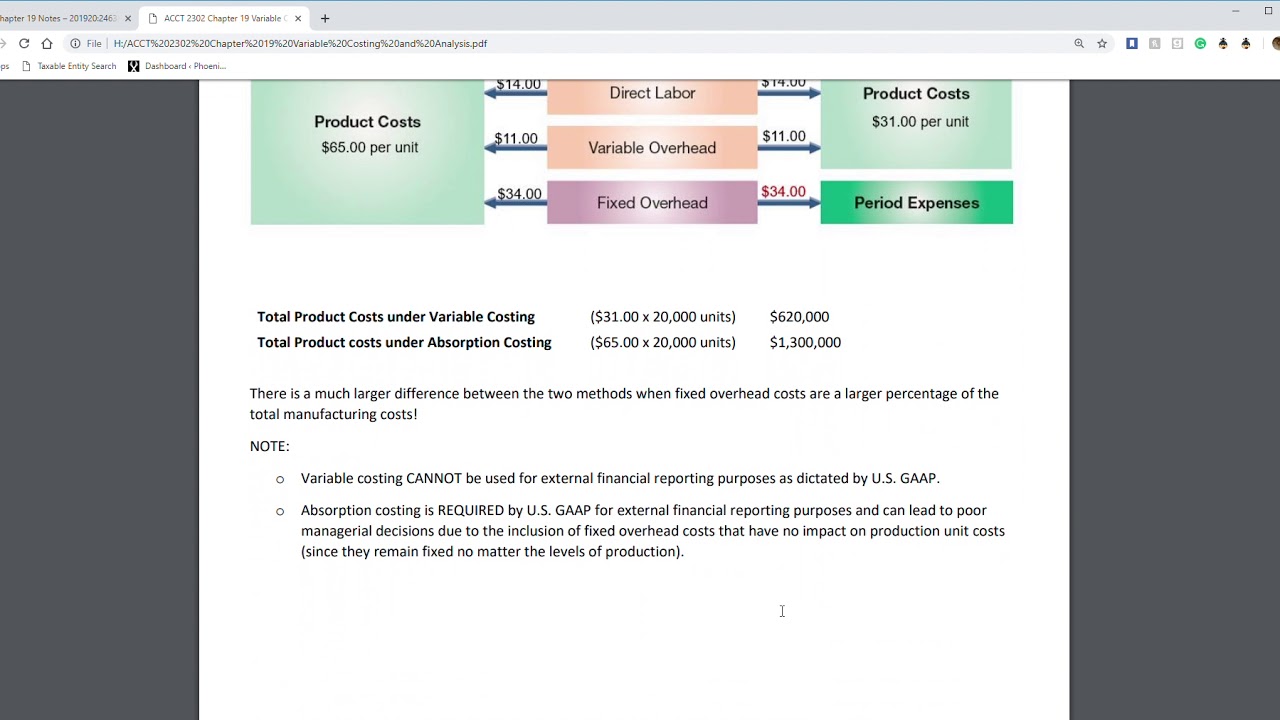Viewport: 1280px width, 720px height.
Task: Select the ACCT 2302 Chapter 19 Variable tab
Action: pyautogui.click(x=224, y=18)
